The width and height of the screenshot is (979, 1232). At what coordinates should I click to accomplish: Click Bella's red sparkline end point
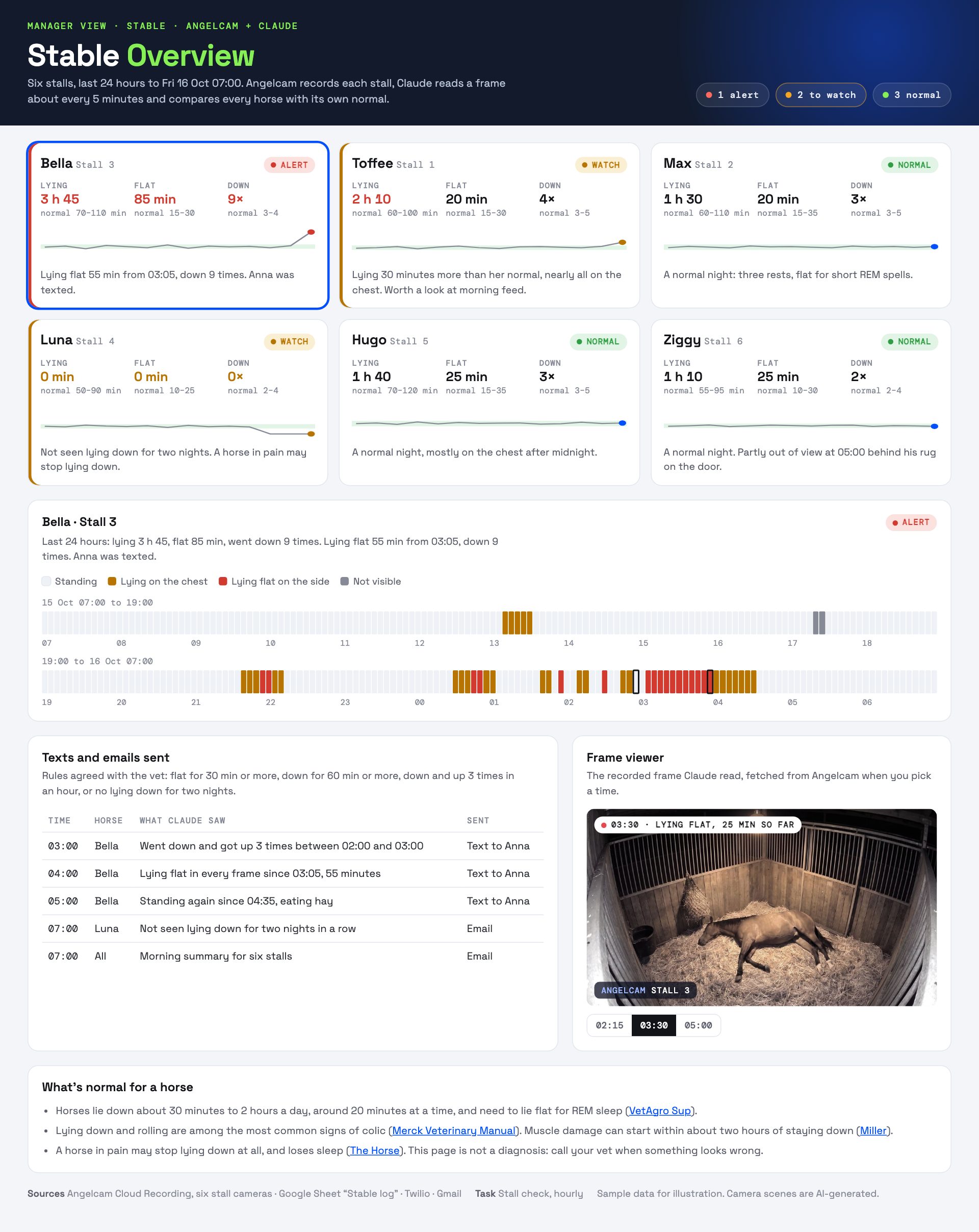[x=312, y=232]
